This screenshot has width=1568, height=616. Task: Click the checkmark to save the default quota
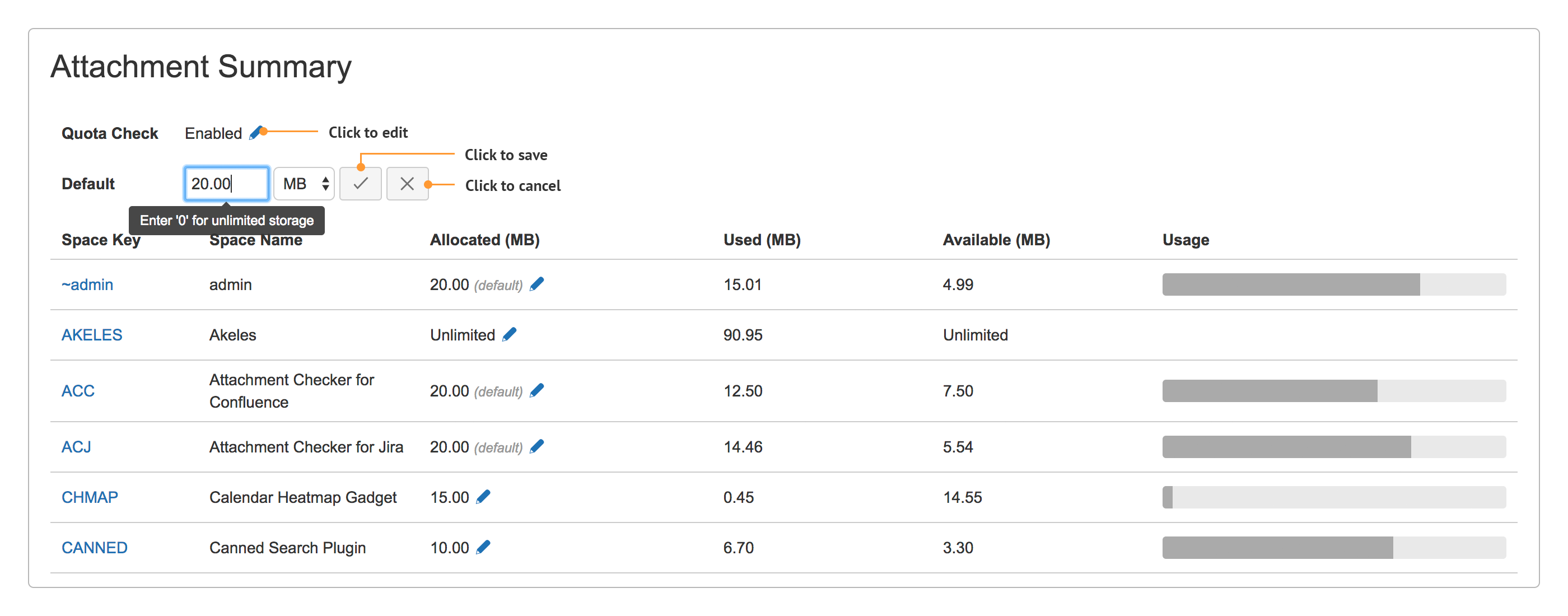[x=360, y=183]
